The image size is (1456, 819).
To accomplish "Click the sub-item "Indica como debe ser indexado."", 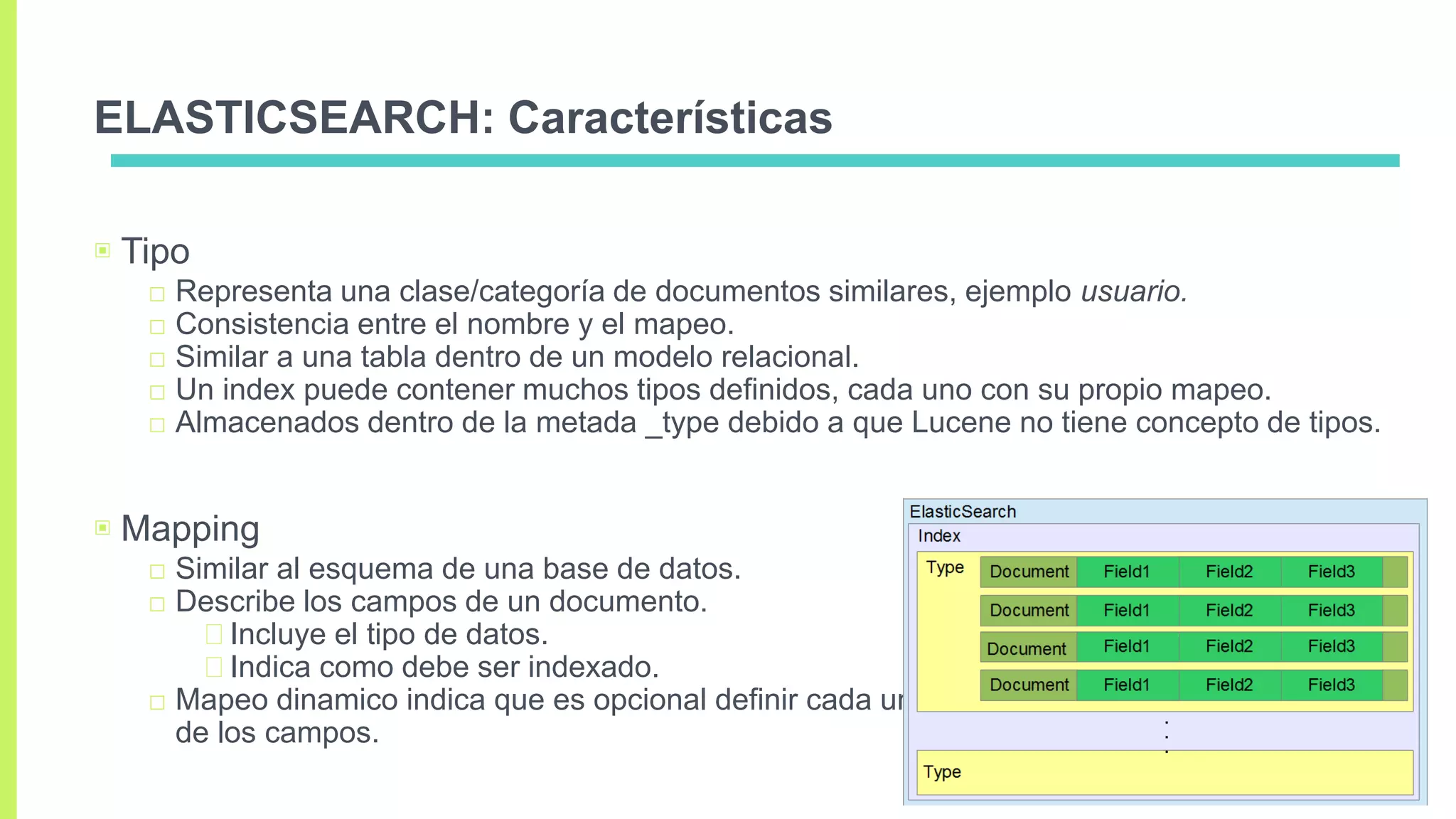I will [x=444, y=667].
